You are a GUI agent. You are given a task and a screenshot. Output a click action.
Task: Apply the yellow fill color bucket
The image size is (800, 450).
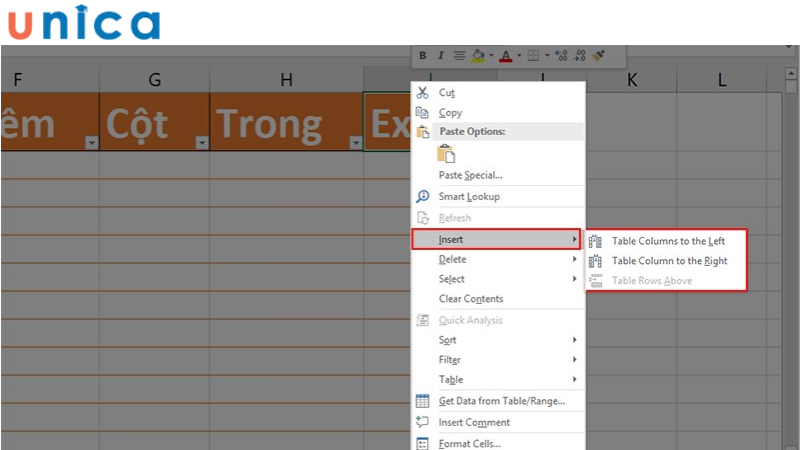tap(478, 56)
